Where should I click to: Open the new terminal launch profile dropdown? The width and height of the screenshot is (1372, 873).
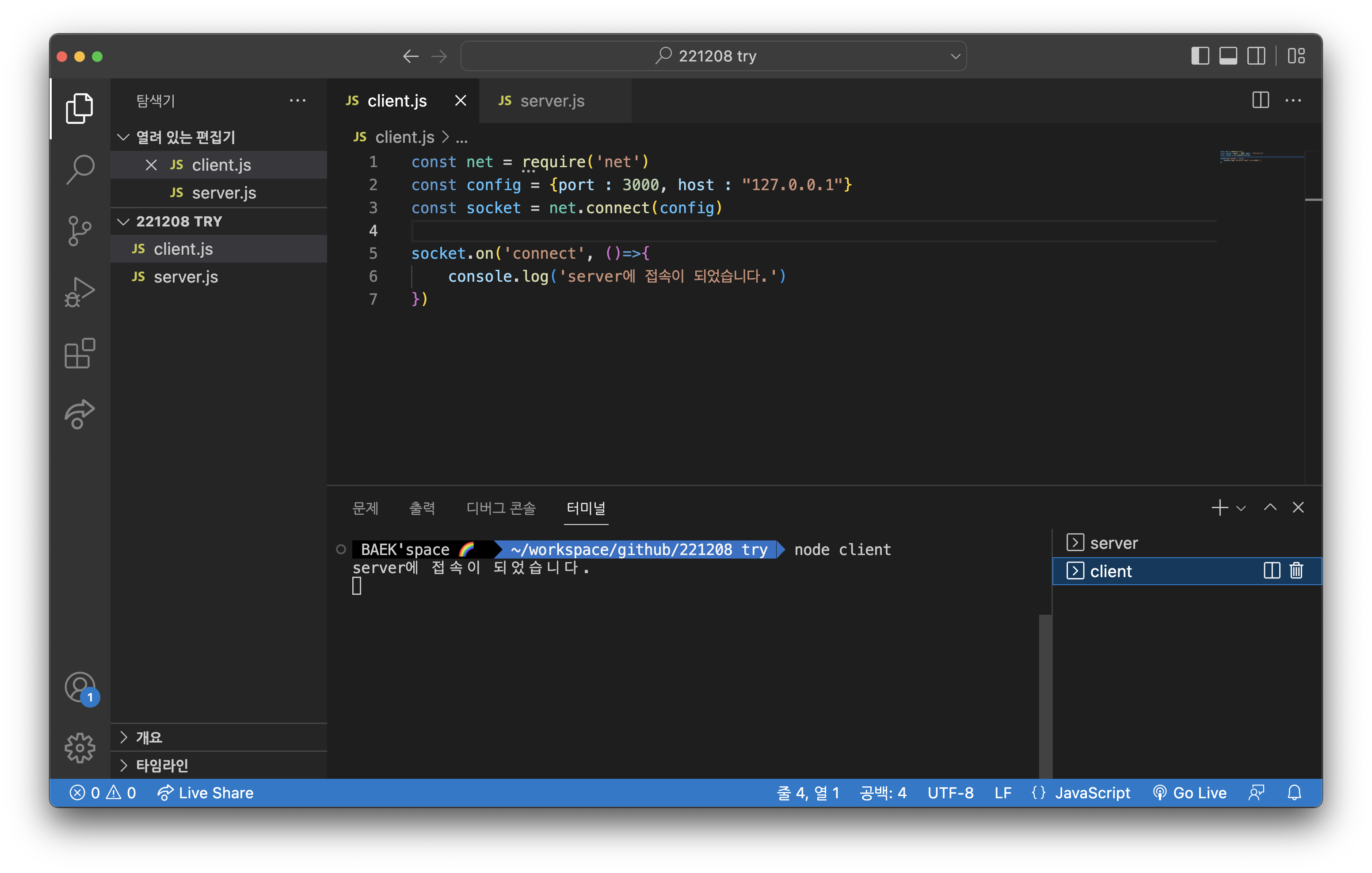[x=1242, y=508]
